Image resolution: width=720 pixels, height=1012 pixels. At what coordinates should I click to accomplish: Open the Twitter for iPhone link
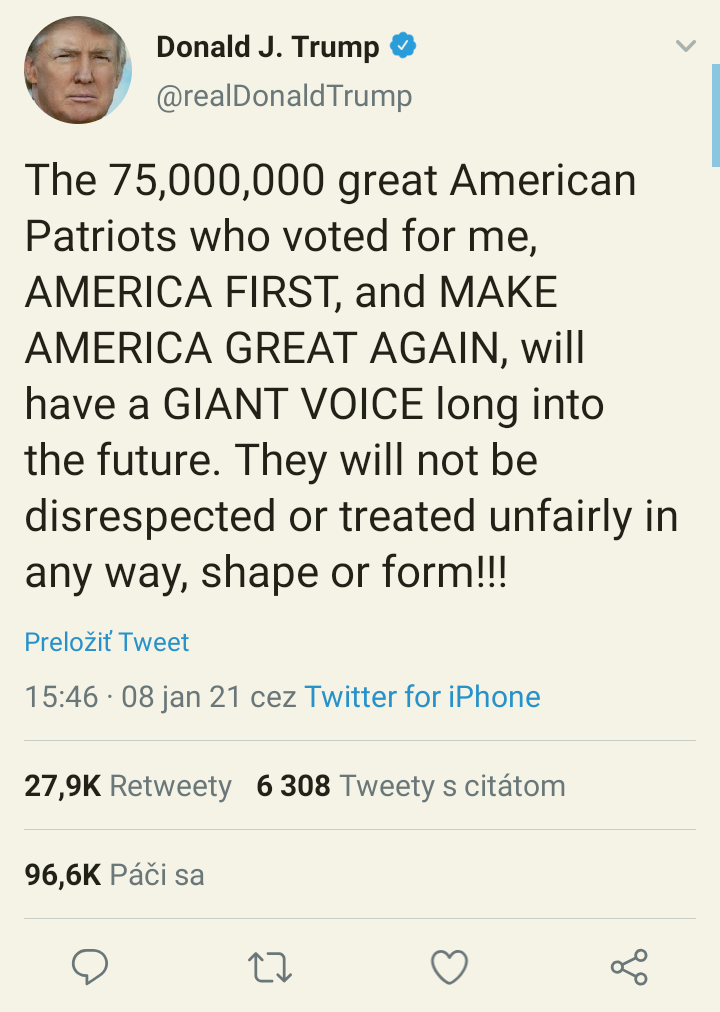(x=422, y=697)
